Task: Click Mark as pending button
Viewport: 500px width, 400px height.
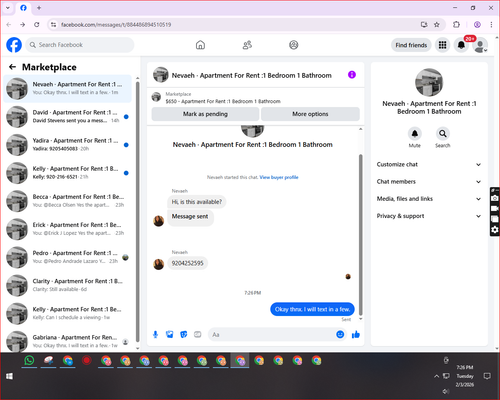Action: [x=205, y=114]
